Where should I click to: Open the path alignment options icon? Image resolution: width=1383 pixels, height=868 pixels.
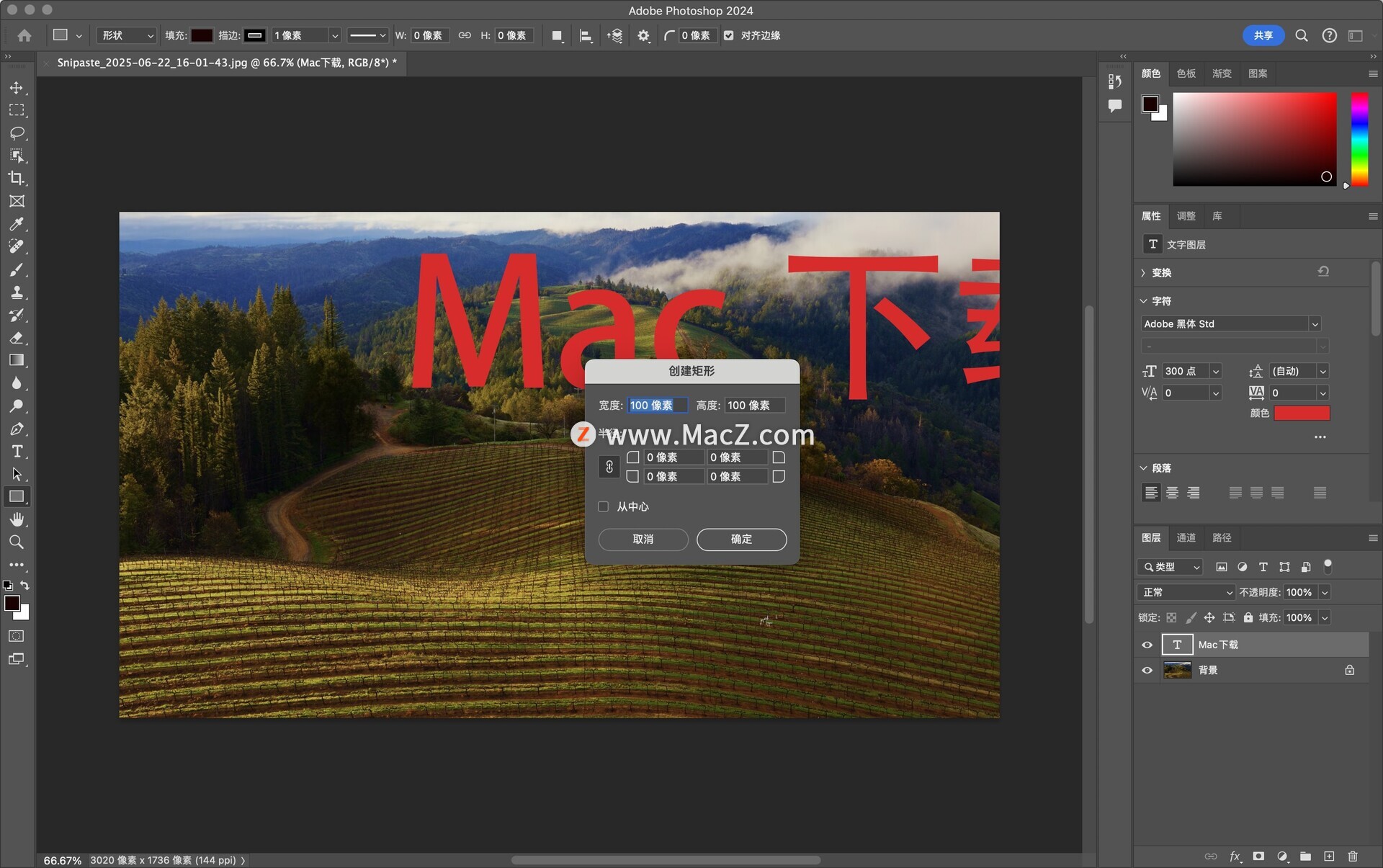[x=586, y=35]
